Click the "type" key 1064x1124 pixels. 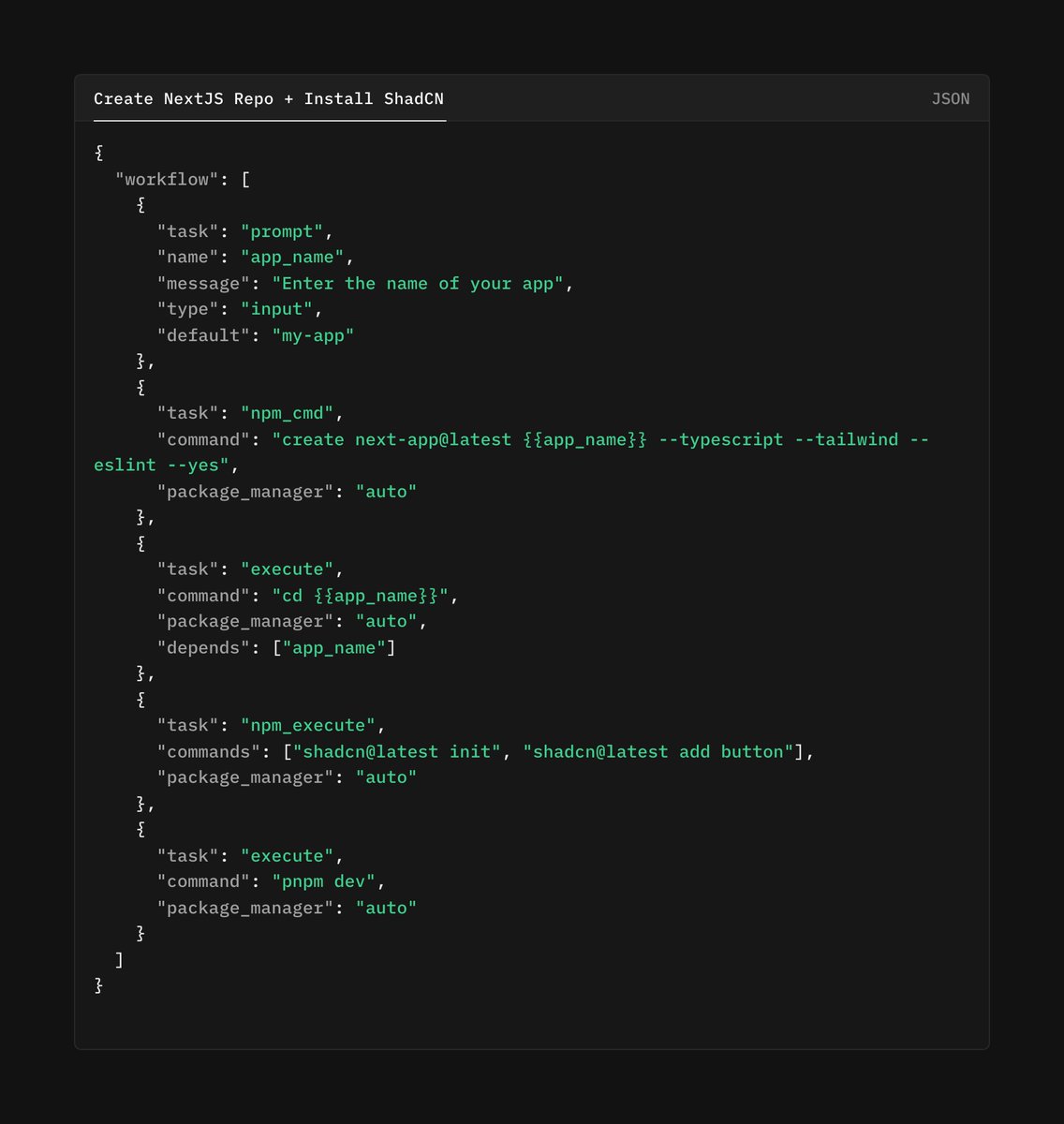click(188, 309)
